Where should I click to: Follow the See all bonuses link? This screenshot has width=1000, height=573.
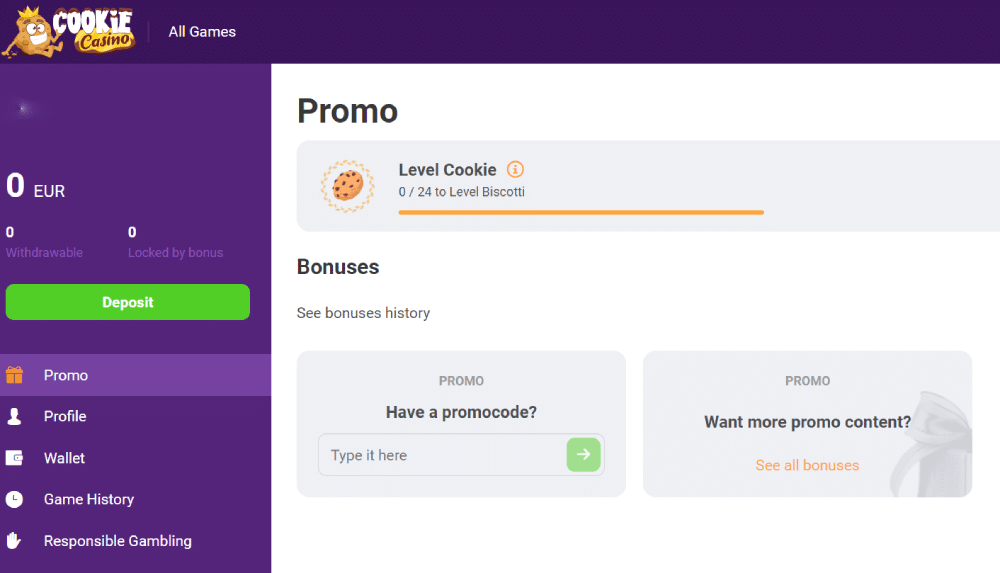click(807, 465)
